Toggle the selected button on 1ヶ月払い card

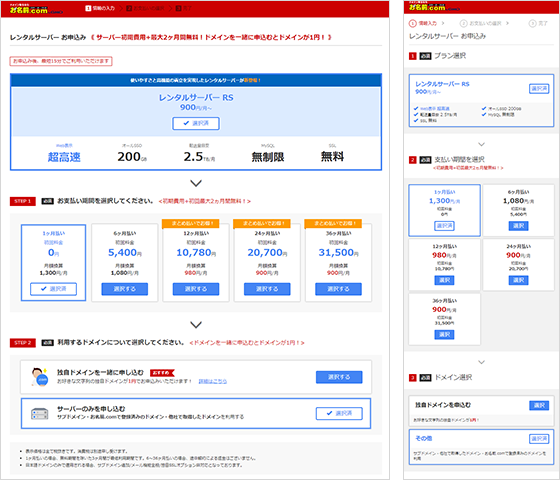(x=53, y=289)
